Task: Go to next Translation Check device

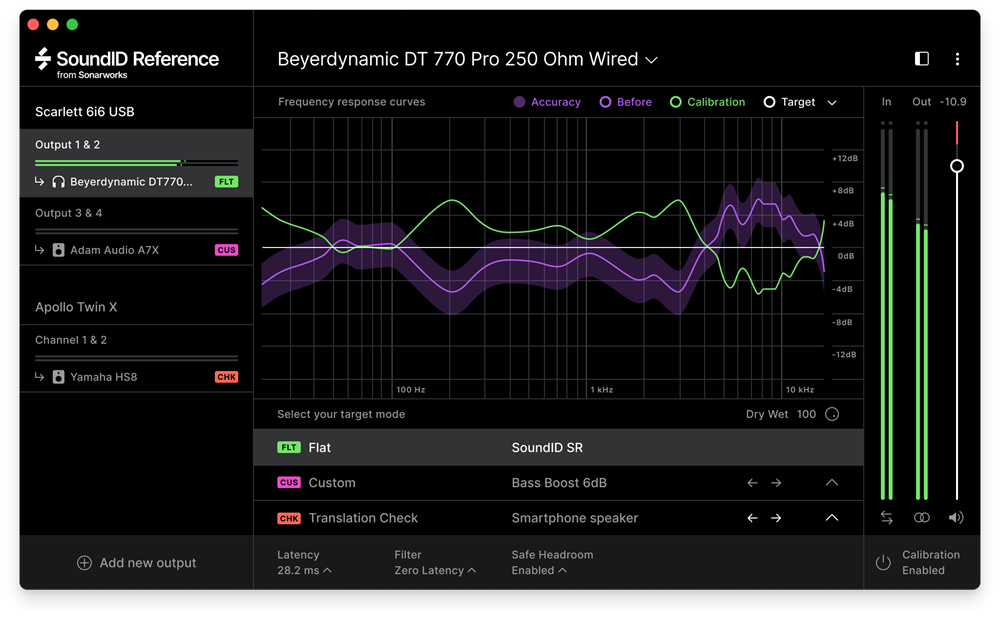Action: tap(776, 518)
